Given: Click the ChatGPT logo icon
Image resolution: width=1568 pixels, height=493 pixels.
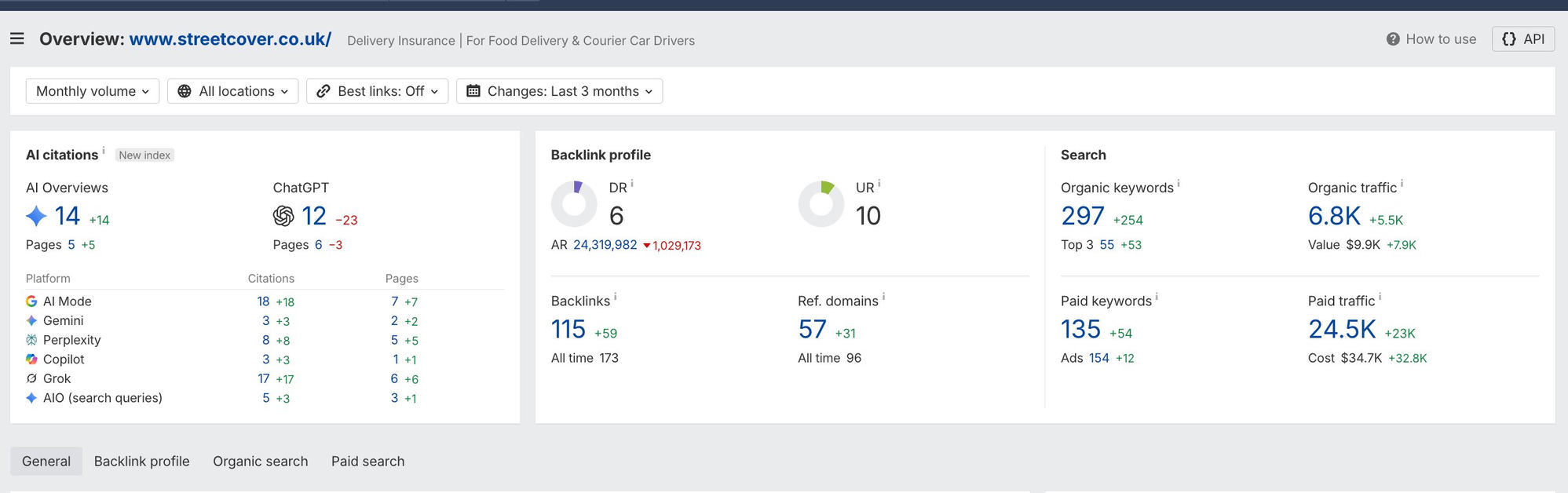Looking at the screenshot, I should 283,216.
